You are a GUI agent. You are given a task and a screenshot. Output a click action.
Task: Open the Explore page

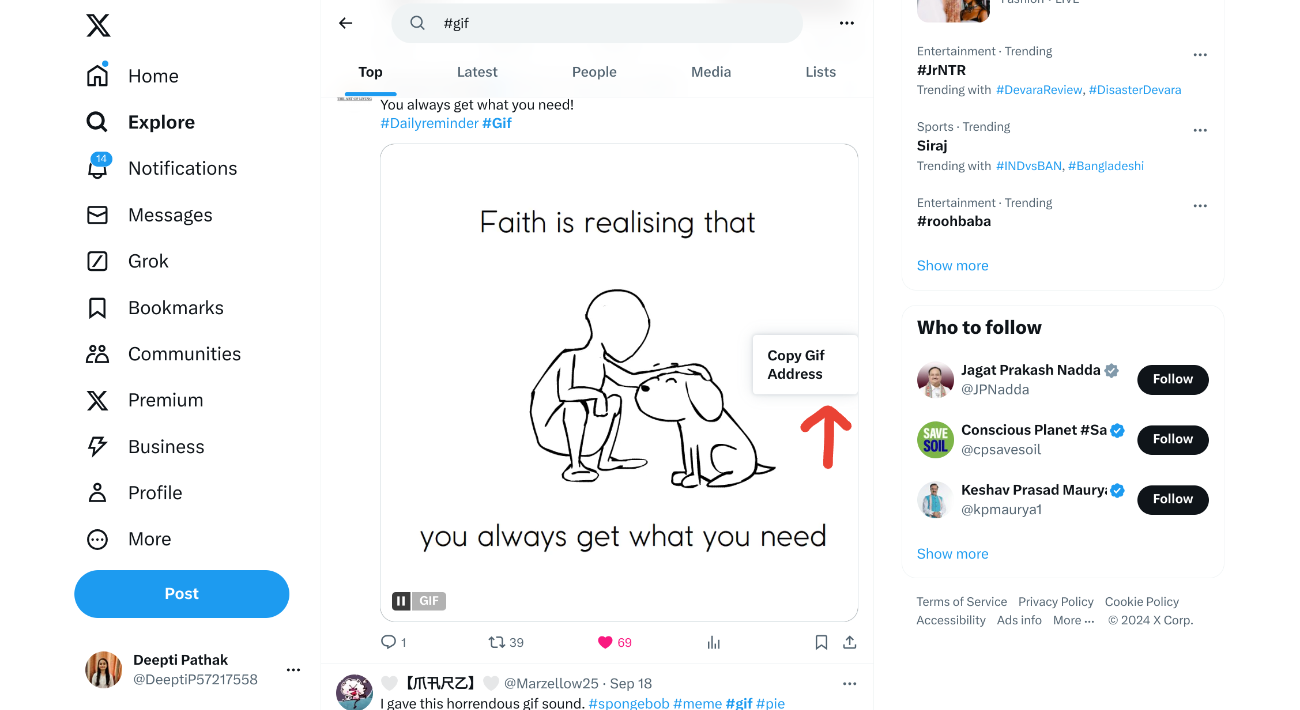click(x=162, y=121)
